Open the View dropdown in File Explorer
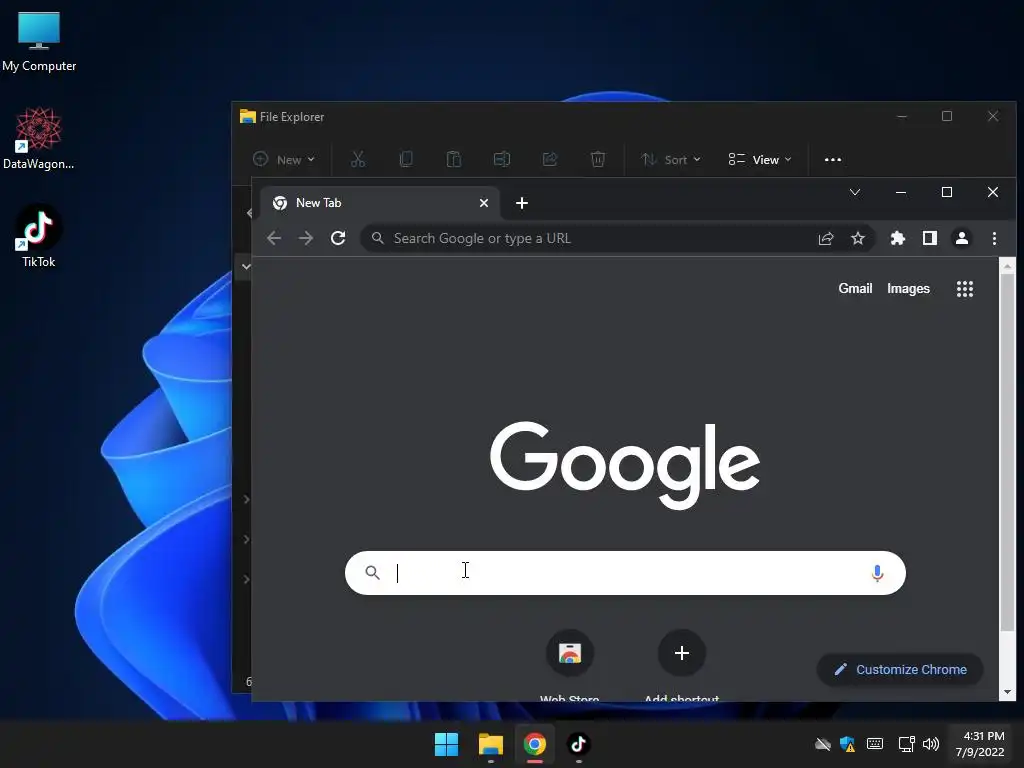This screenshot has height=768, width=1024. [760, 159]
